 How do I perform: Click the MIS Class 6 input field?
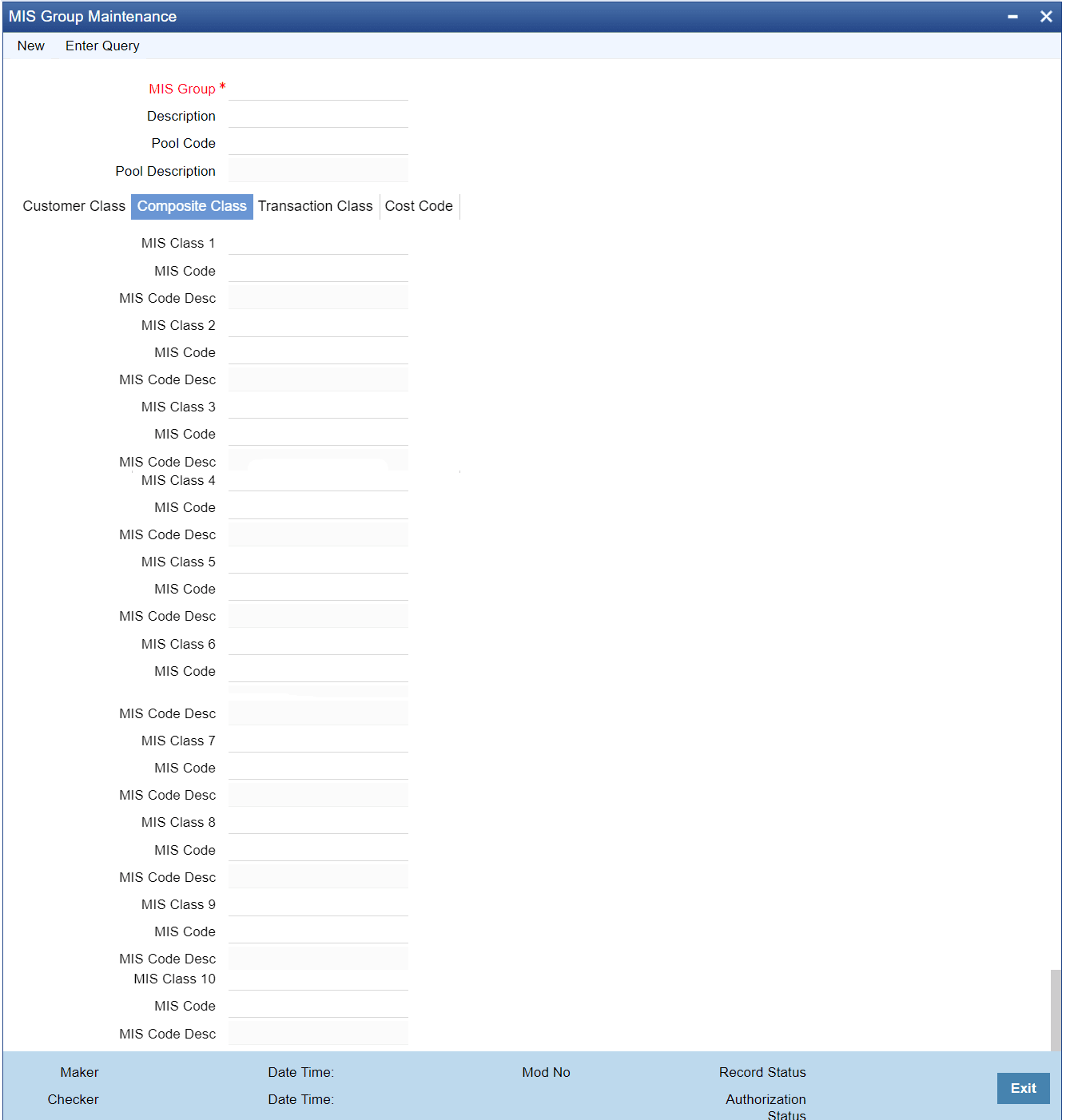coord(318,643)
